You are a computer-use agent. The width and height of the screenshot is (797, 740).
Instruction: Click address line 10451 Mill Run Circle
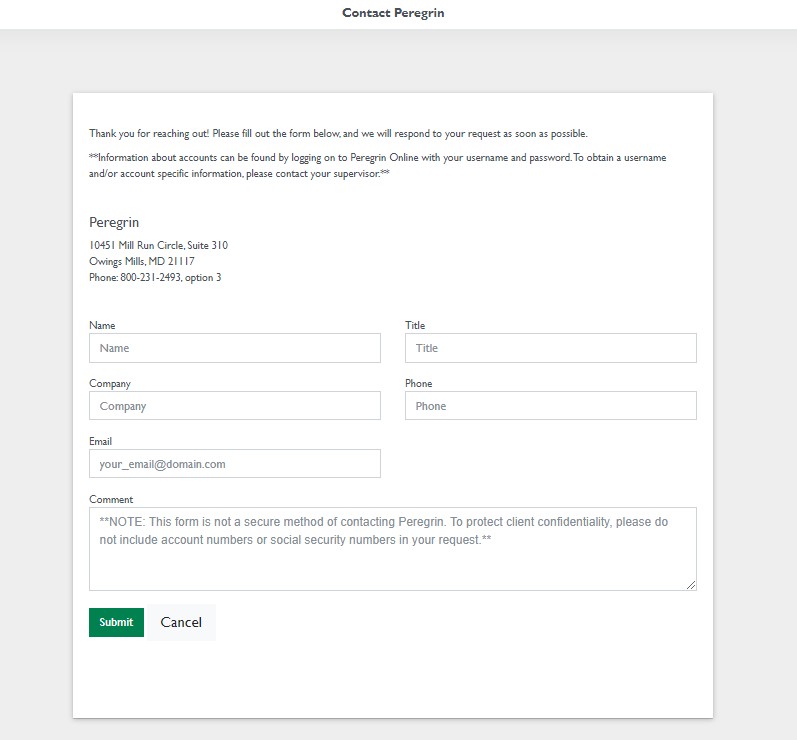[x=159, y=245]
